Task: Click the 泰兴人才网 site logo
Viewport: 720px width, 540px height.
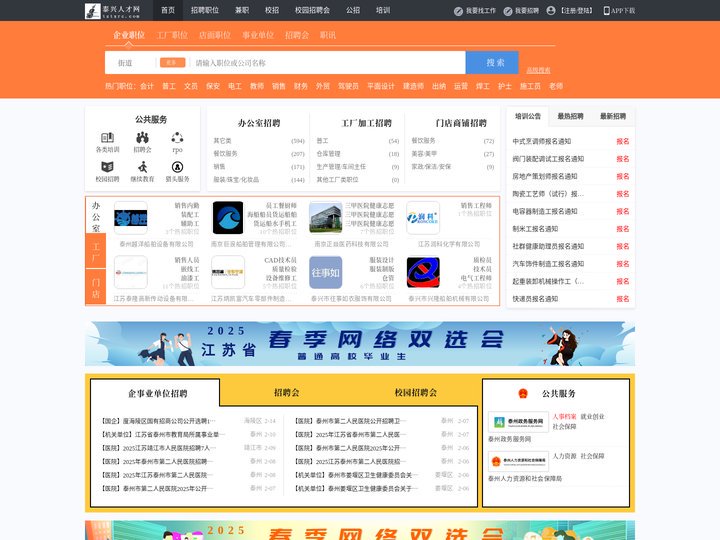Action: pos(112,11)
